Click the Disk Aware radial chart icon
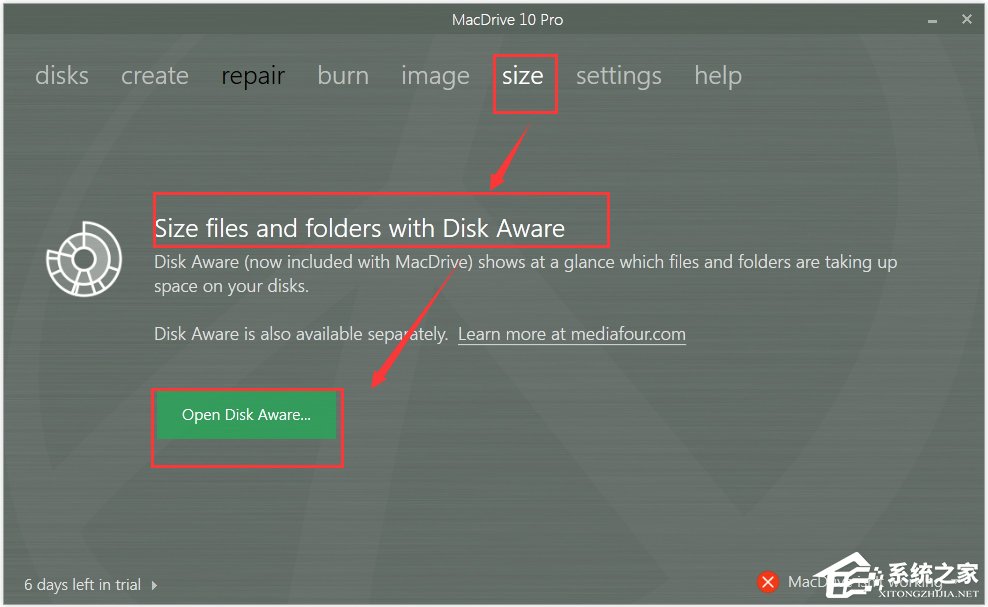Image resolution: width=988 pixels, height=607 pixels. pos(84,258)
